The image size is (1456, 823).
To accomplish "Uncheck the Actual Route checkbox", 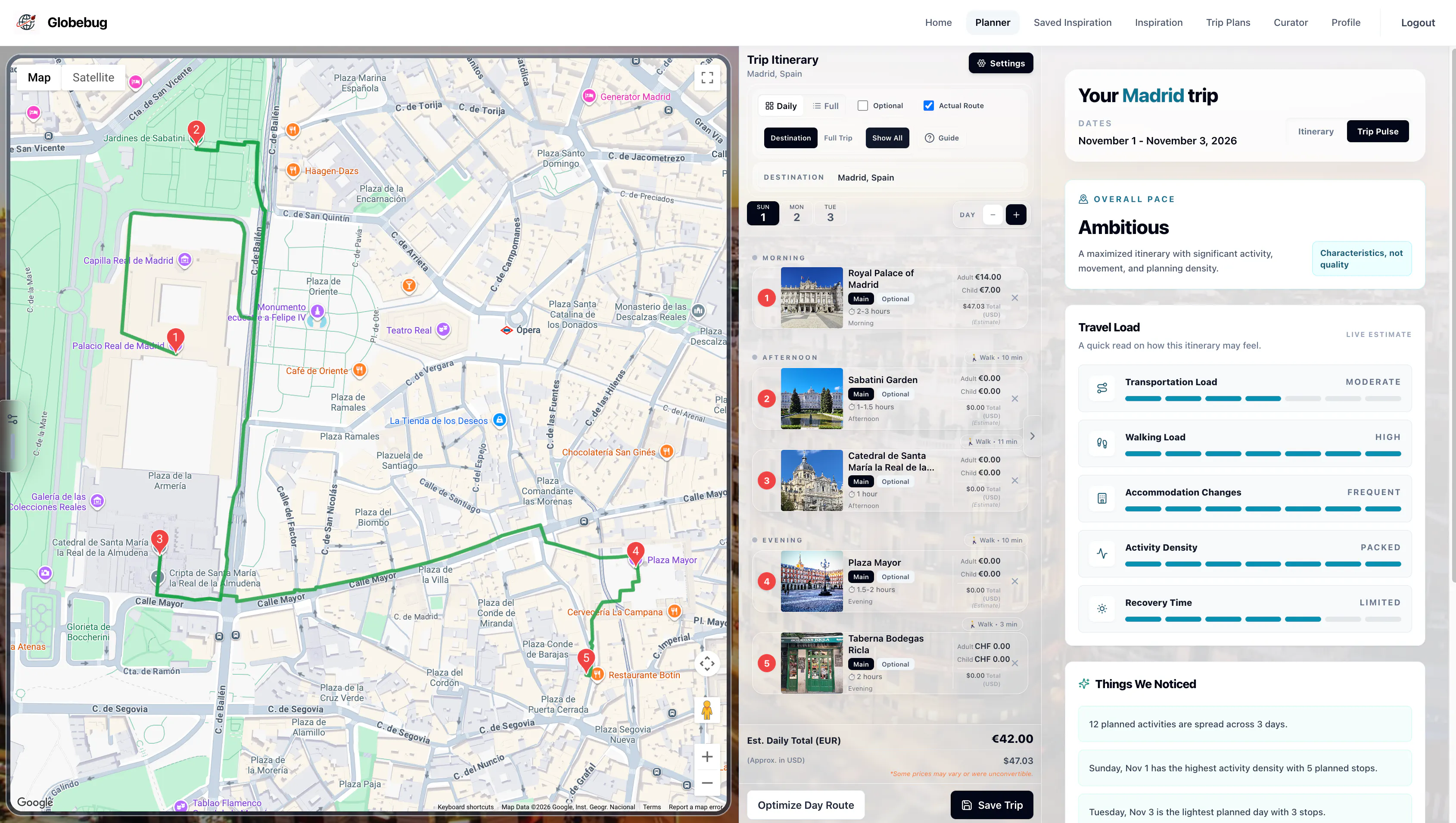I will [x=929, y=106].
